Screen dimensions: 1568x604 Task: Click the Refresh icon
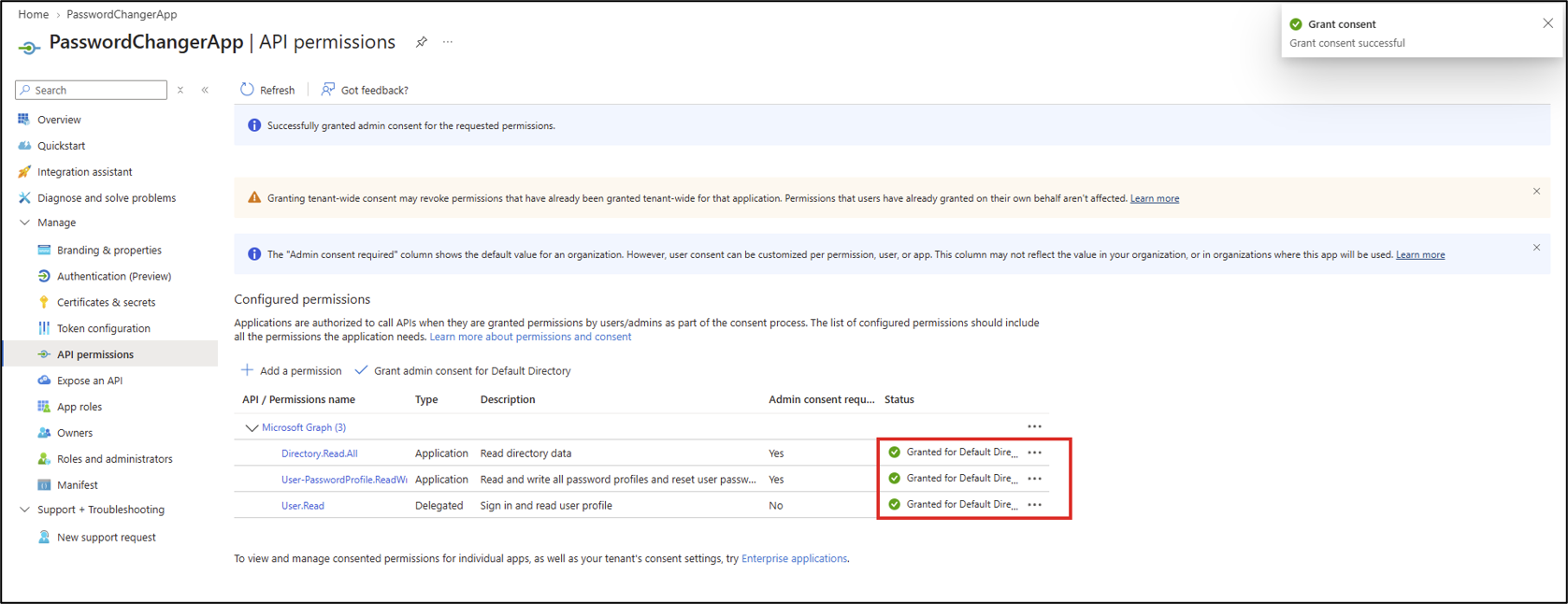(x=247, y=90)
